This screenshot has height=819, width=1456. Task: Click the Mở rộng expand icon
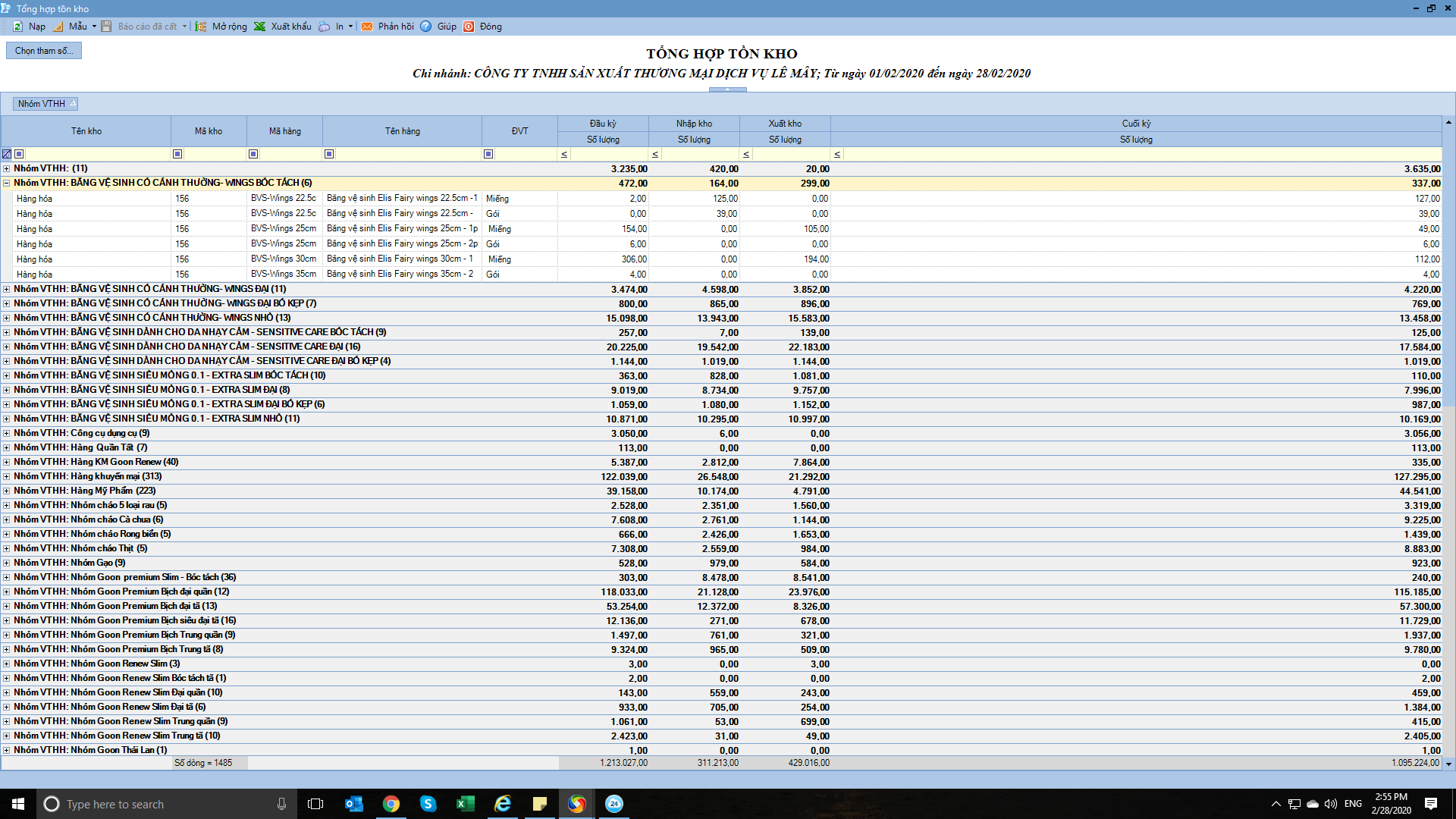[x=201, y=27]
